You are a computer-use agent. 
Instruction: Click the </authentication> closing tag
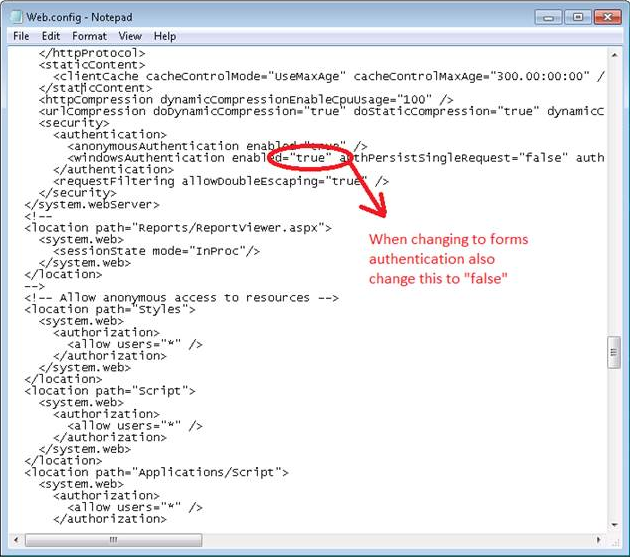pos(113,170)
